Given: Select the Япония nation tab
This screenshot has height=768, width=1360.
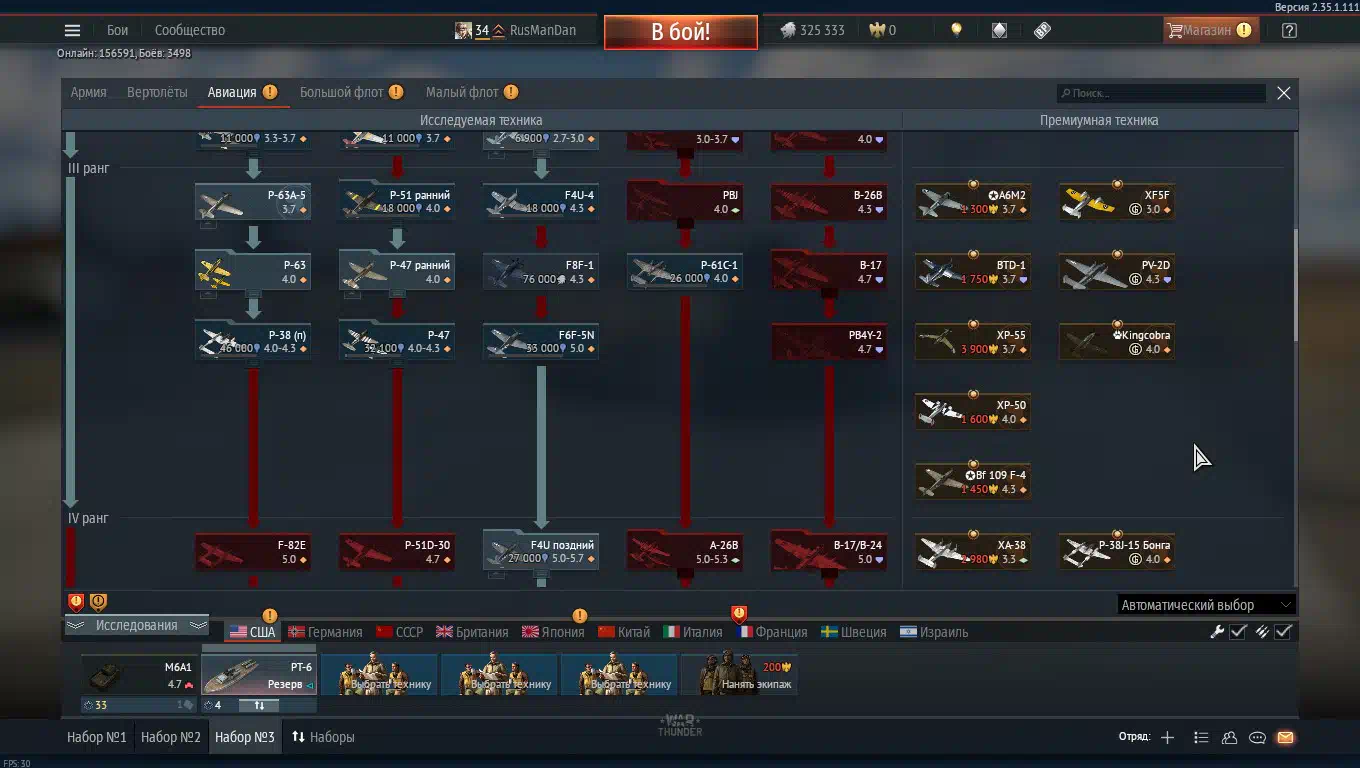Looking at the screenshot, I should pos(552,632).
